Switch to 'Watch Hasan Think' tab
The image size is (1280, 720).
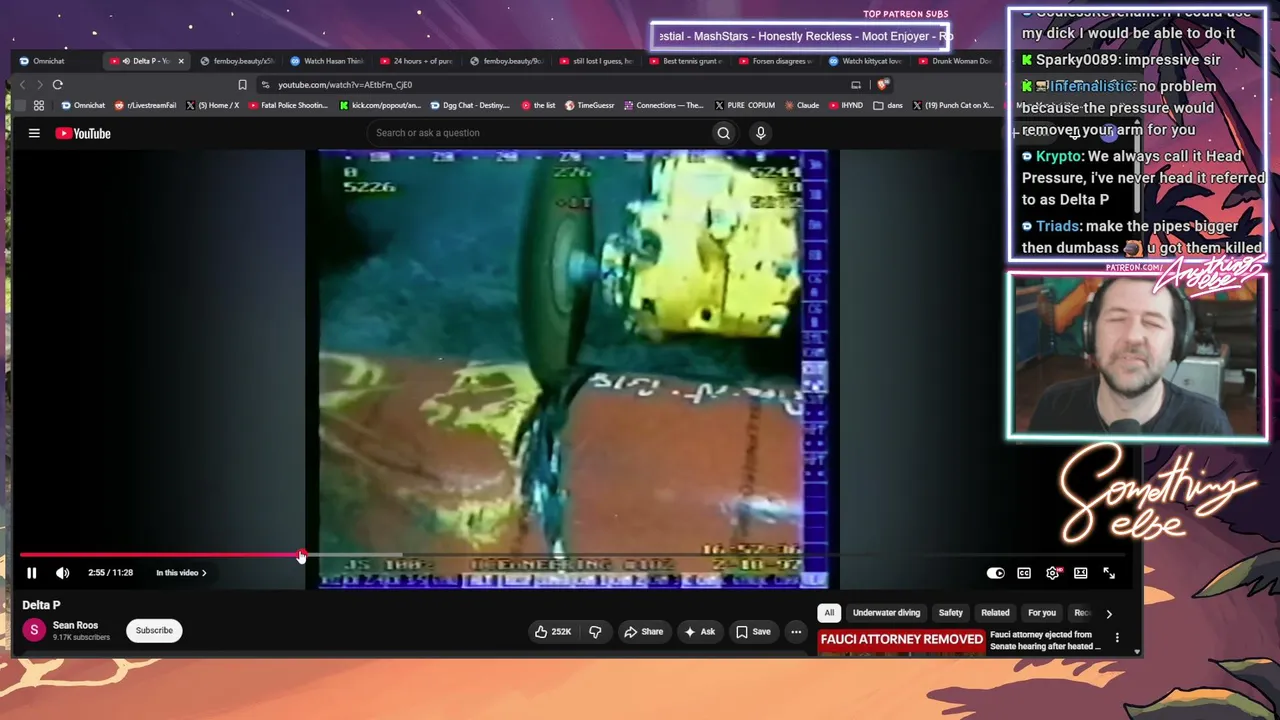point(328,61)
